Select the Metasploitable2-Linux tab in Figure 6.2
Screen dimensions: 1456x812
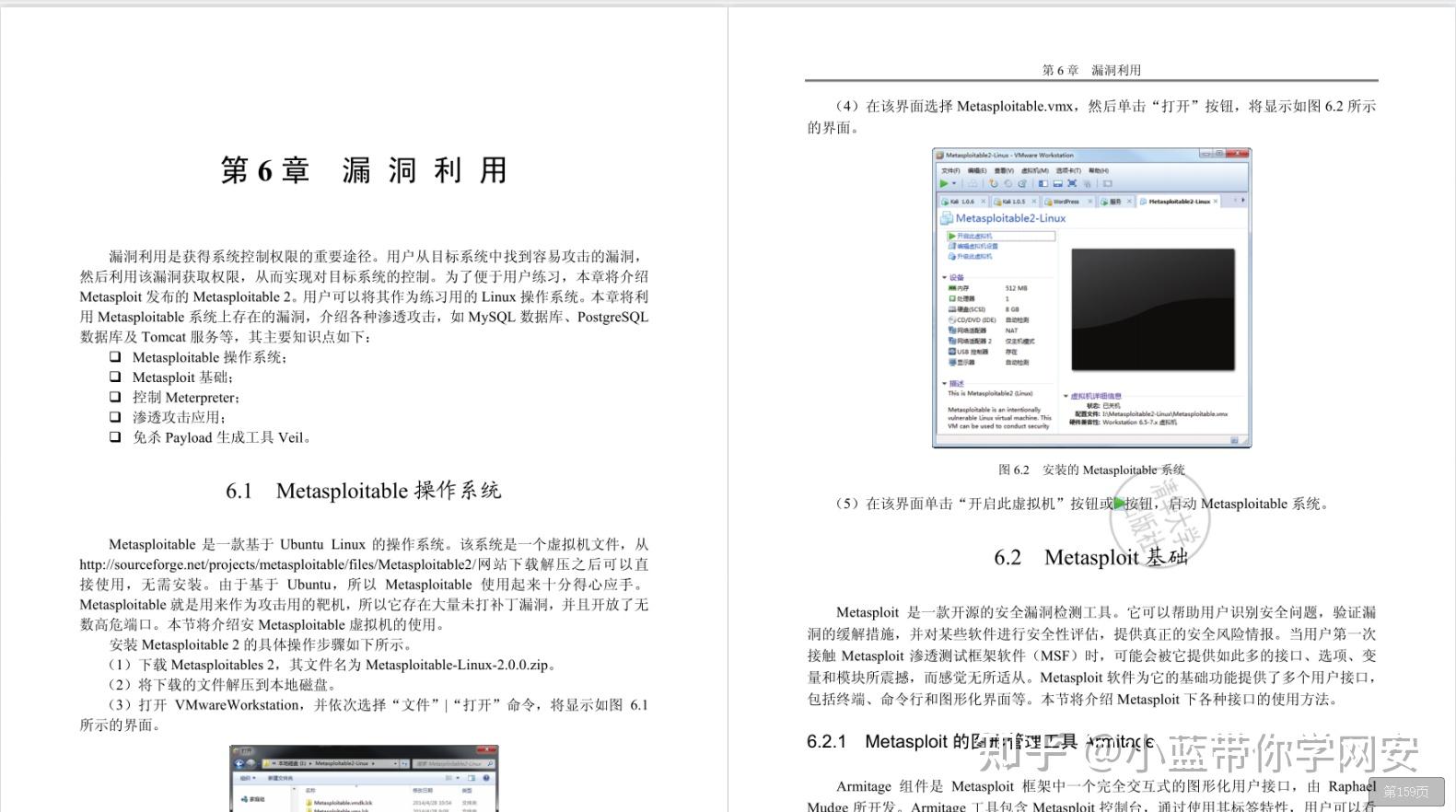point(1180,202)
